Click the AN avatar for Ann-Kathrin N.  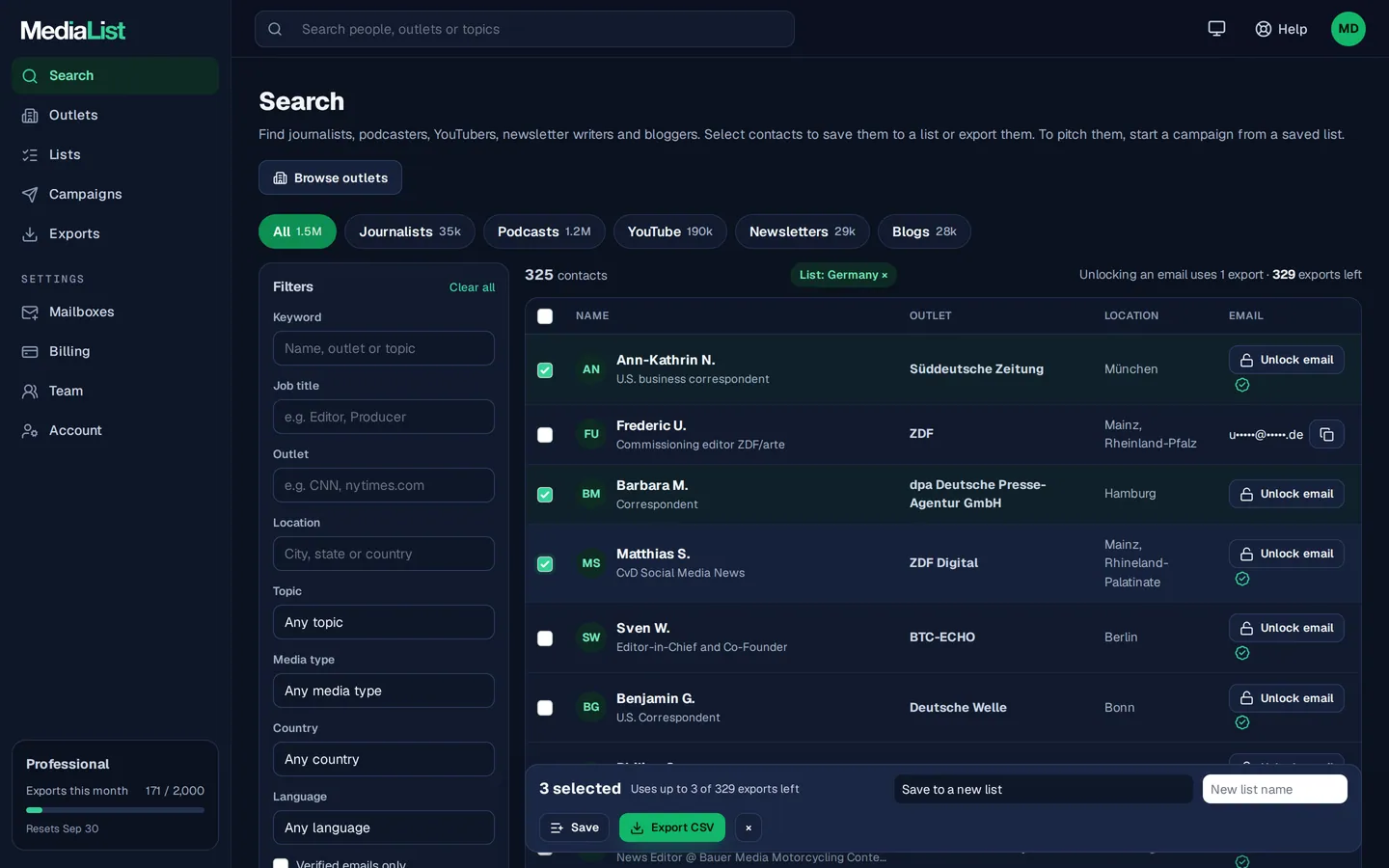[591, 369]
